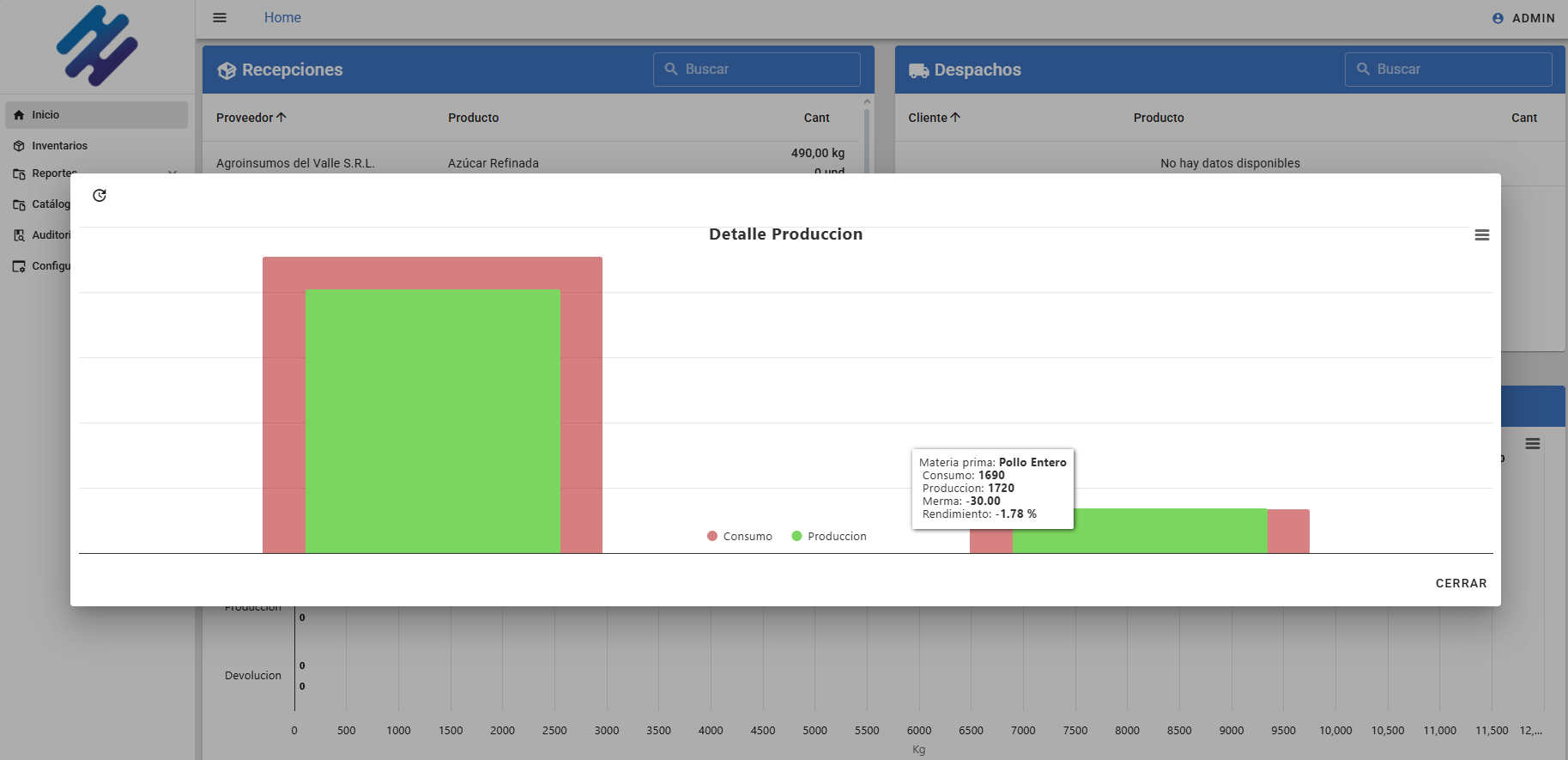The image size is (1568, 760).
Task: Click the ADMIN user account icon
Action: pos(1498,18)
